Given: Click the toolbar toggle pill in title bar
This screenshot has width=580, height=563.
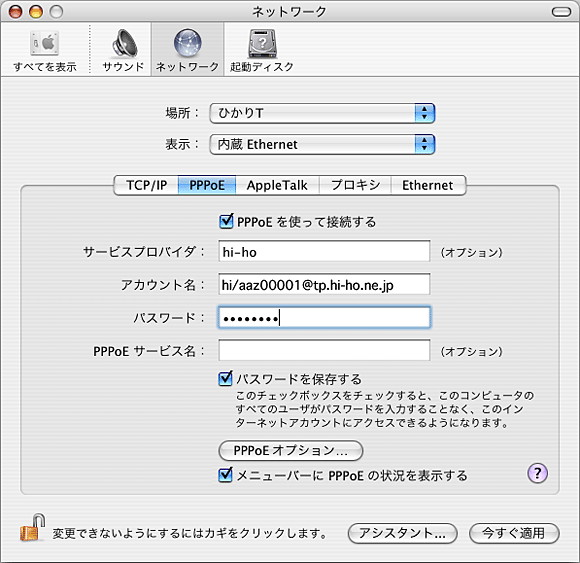Looking at the screenshot, I should click(x=562, y=12).
